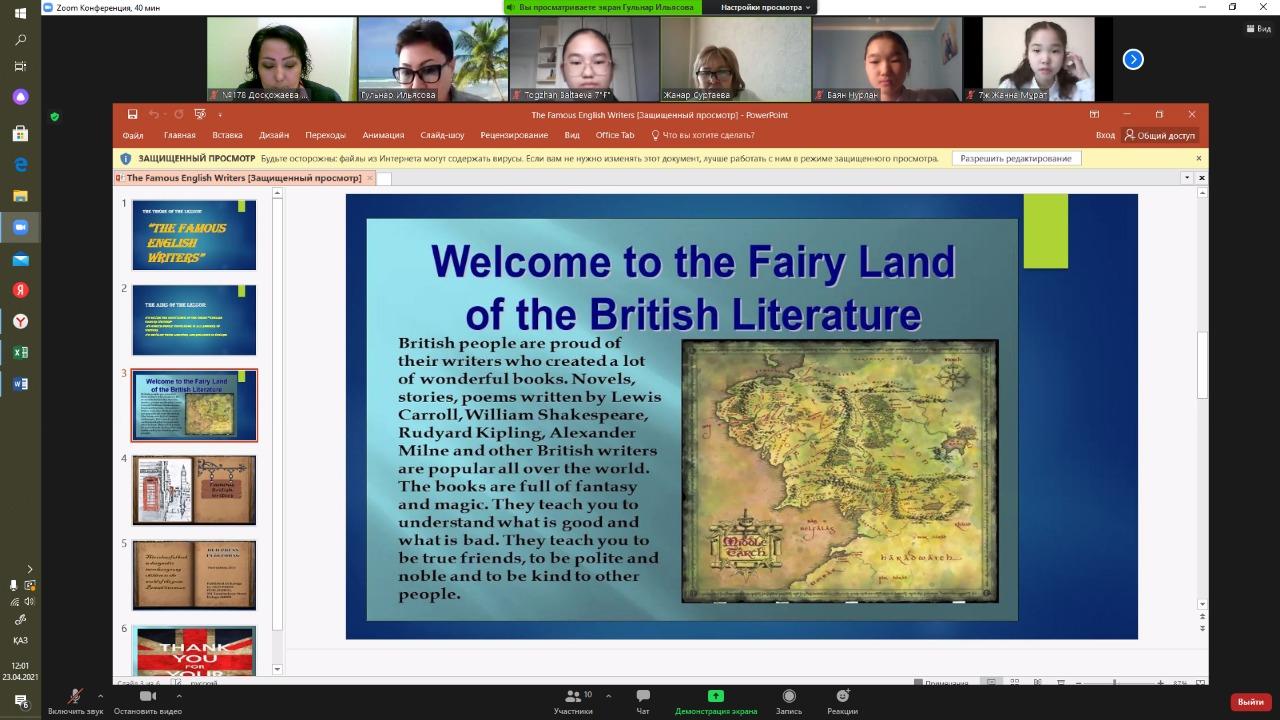Screen dimensions: 1280x720
Task: Open the Анимация ribbon tab
Action: (383, 135)
